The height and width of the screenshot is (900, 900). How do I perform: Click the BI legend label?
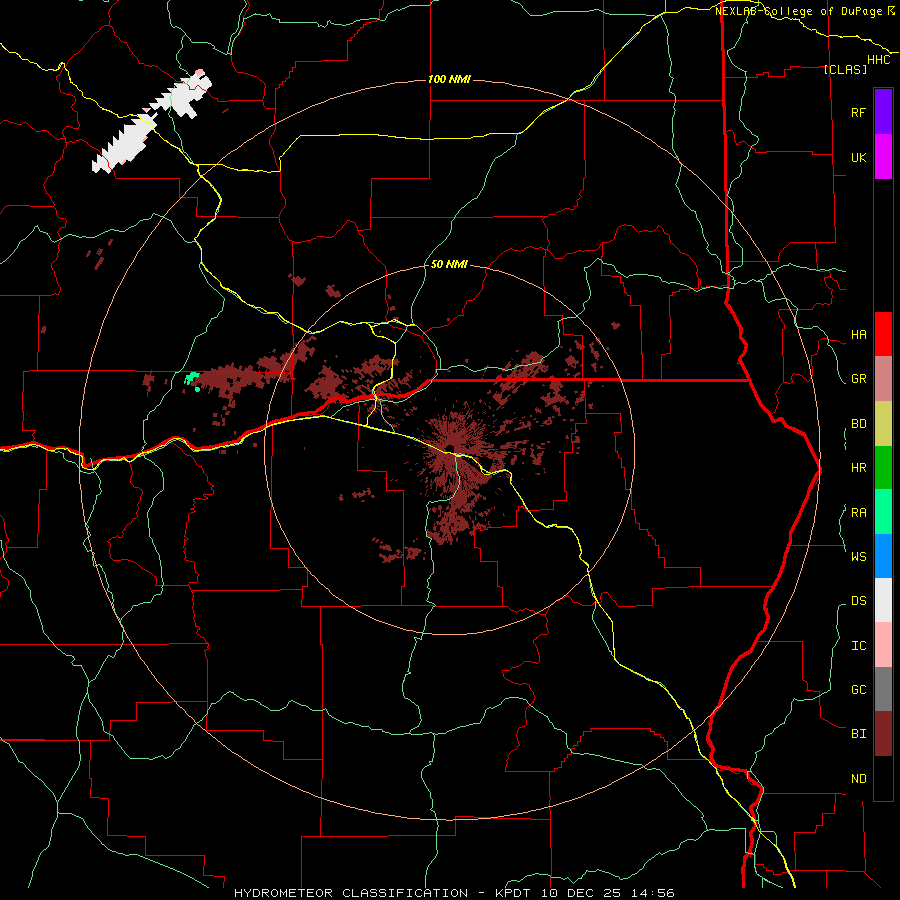pyautogui.click(x=858, y=734)
